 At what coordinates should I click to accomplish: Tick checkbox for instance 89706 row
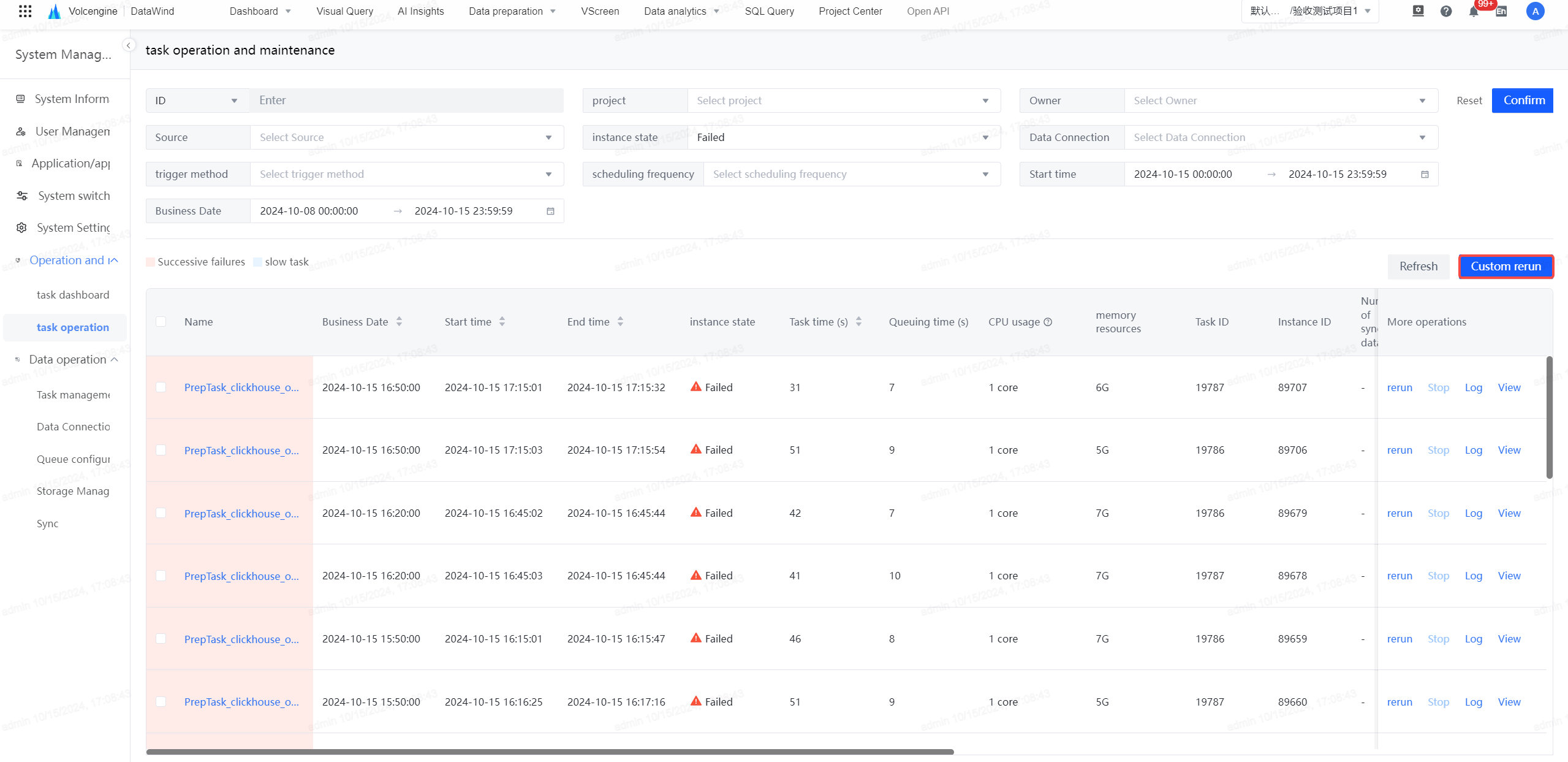point(161,450)
